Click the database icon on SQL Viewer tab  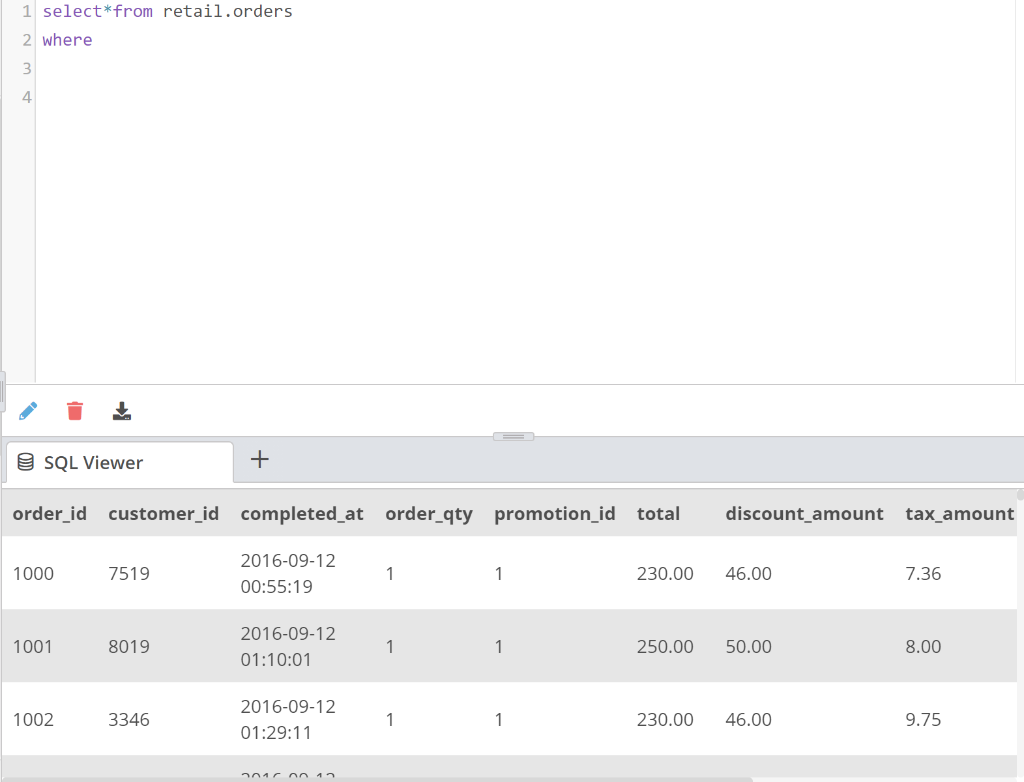pos(24,461)
